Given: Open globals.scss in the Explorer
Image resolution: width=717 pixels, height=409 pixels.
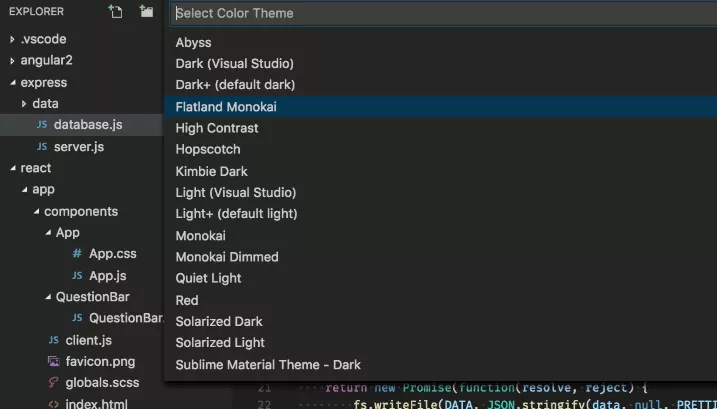Looking at the screenshot, I should coord(102,382).
